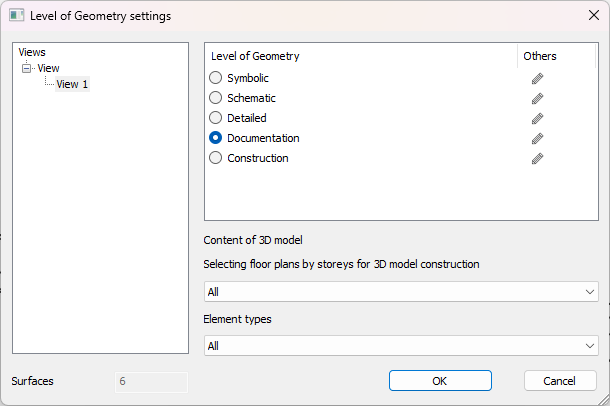Viewport: 610px width, 406px height.
Task: Select View 1 in the tree
Action: [x=72, y=84]
